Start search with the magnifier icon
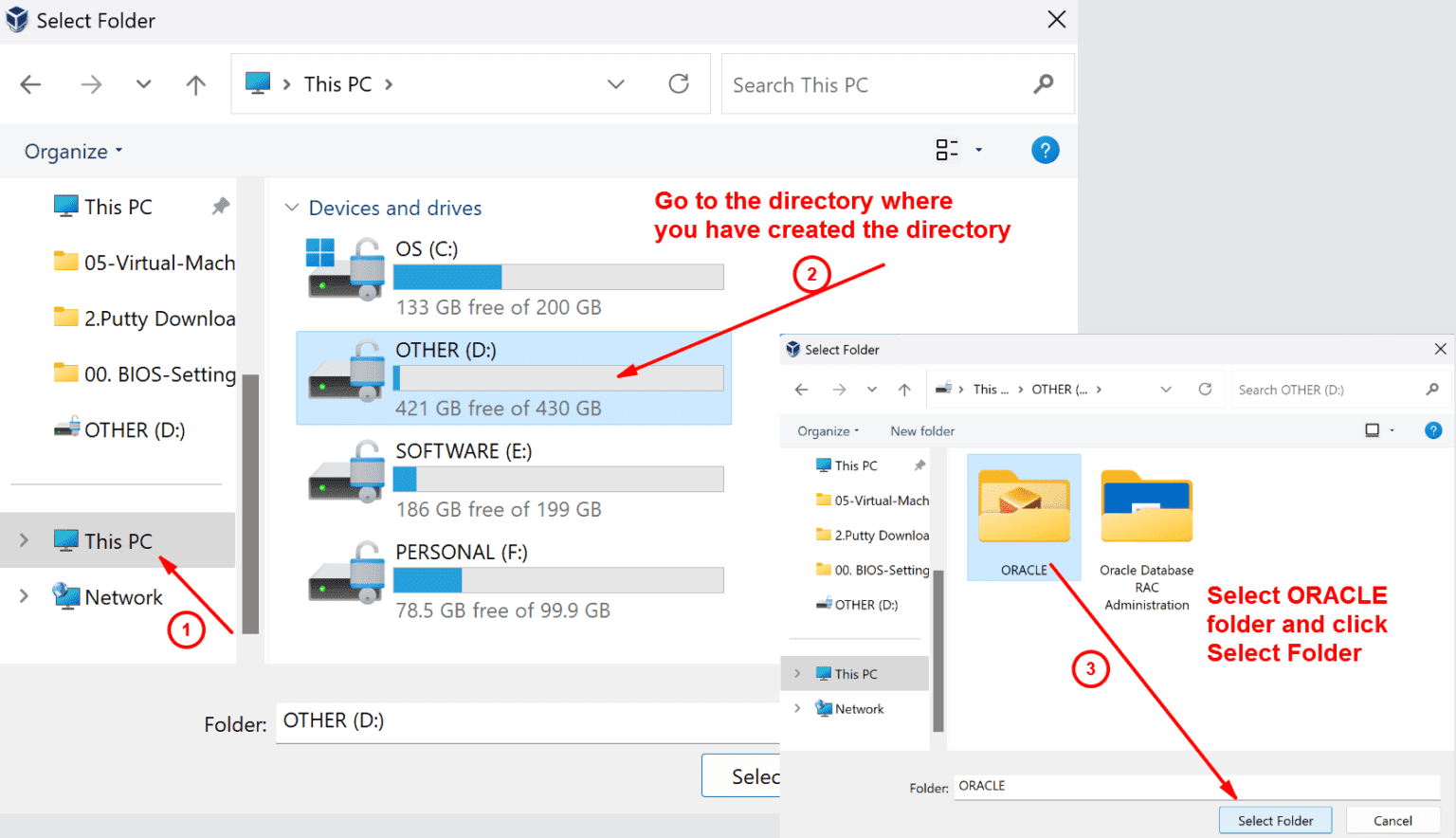This screenshot has width=1456, height=838. click(1043, 83)
